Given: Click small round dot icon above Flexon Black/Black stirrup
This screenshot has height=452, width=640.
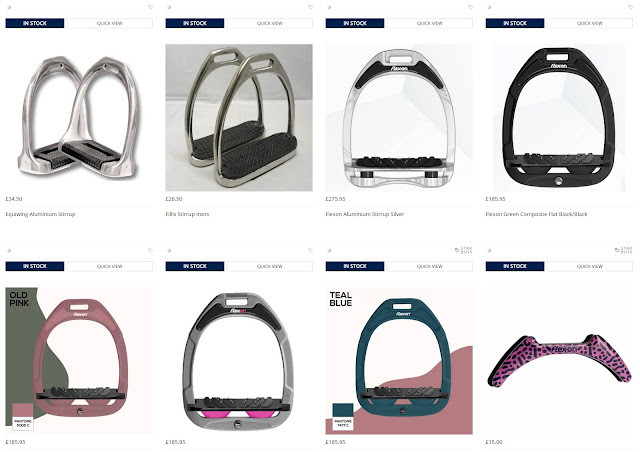Looking at the screenshot, I should pyautogui.click(x=489, y=7).
